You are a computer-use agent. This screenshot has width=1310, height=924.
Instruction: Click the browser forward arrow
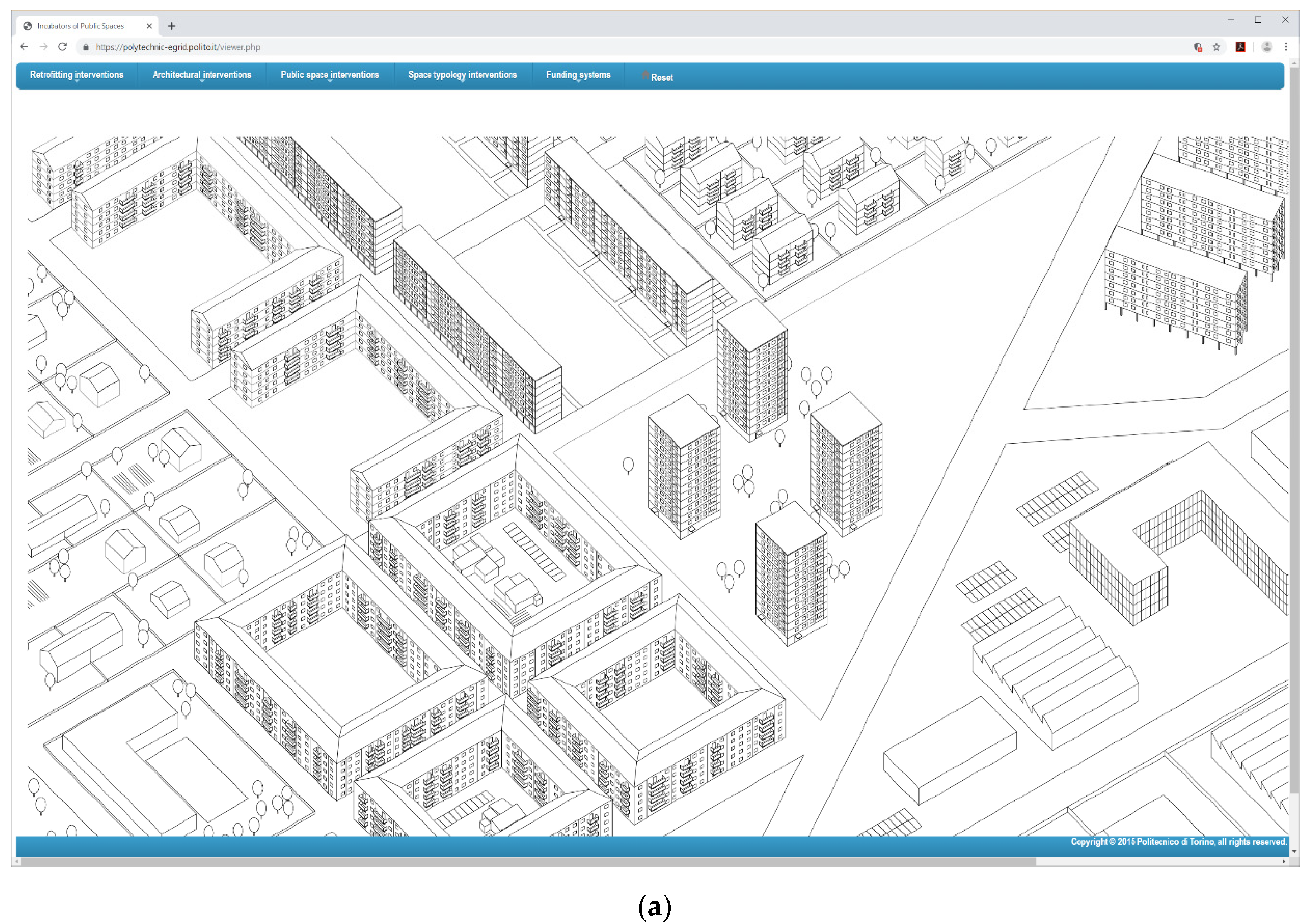(x=43, y=47)
